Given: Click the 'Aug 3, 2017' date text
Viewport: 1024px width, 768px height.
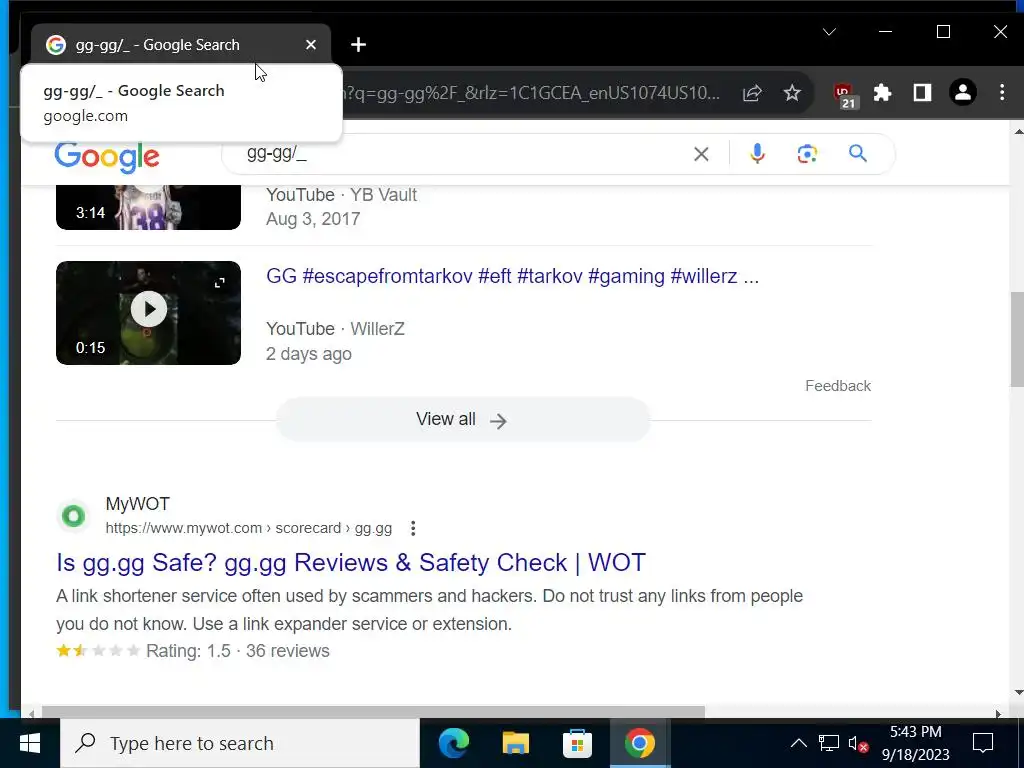Looking at the screenshot, I should pos(313,219).
